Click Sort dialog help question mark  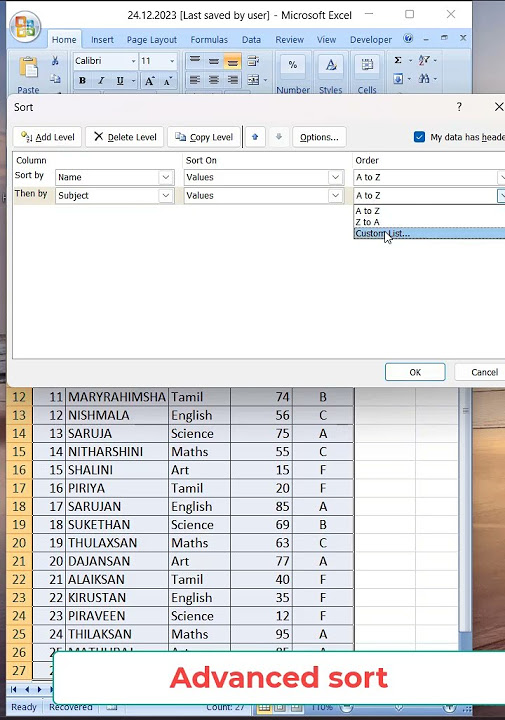[x=459, y=107]
